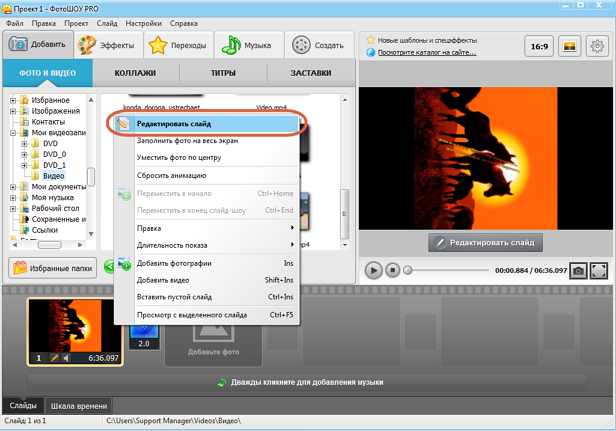The height and width of the screenshot is (431, 616).
Task: Expand the Избранное folder node
Action: [x=13, y=101]
